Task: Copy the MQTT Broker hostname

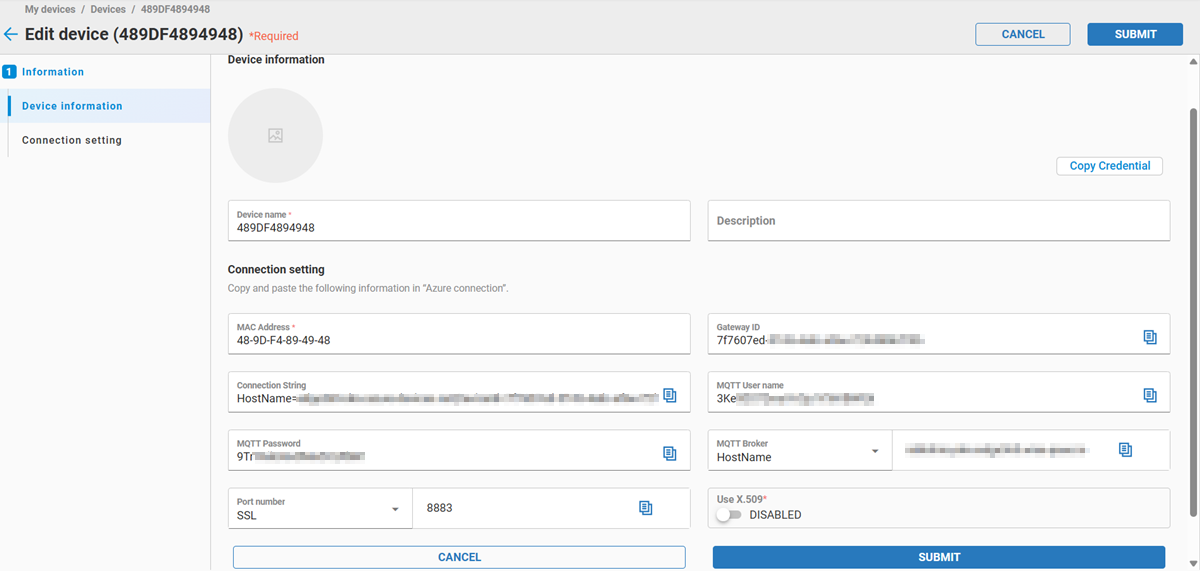Action: 1125,450
